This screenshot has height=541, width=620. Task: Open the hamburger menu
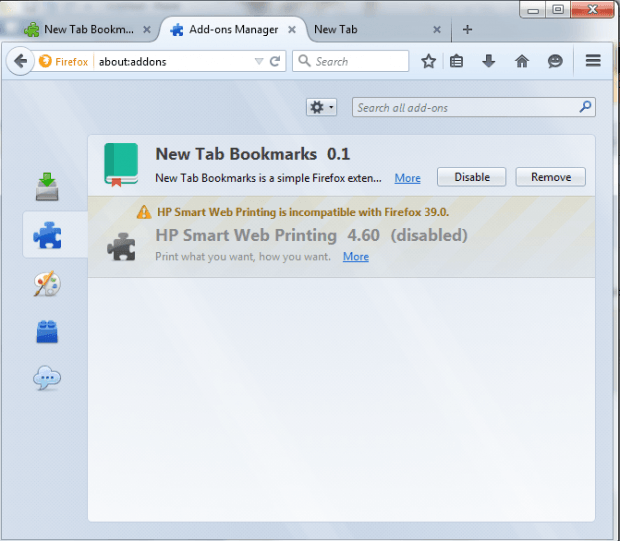593,61
